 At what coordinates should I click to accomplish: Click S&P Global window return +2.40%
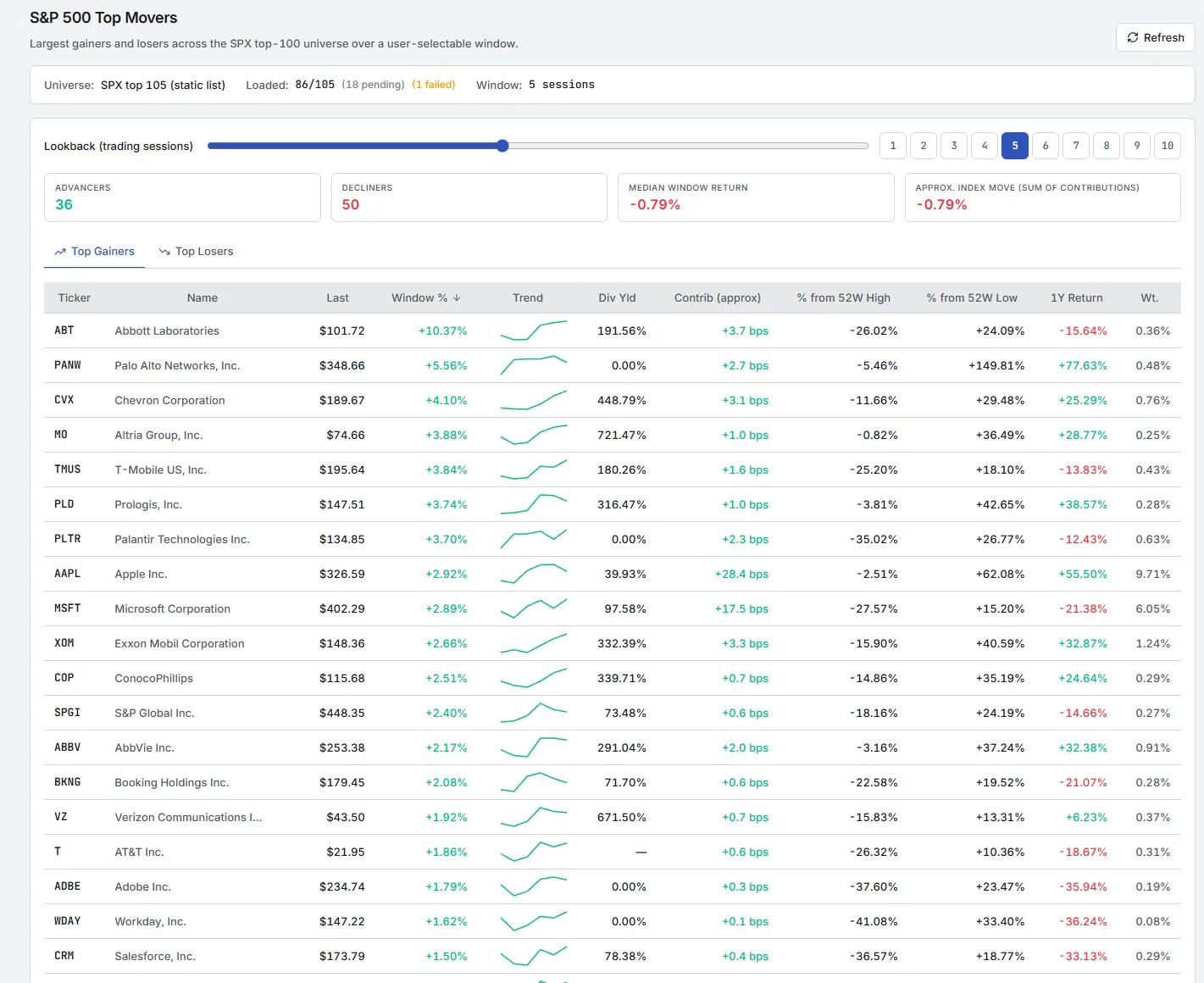pyautogui.click(x=446, y=713)
